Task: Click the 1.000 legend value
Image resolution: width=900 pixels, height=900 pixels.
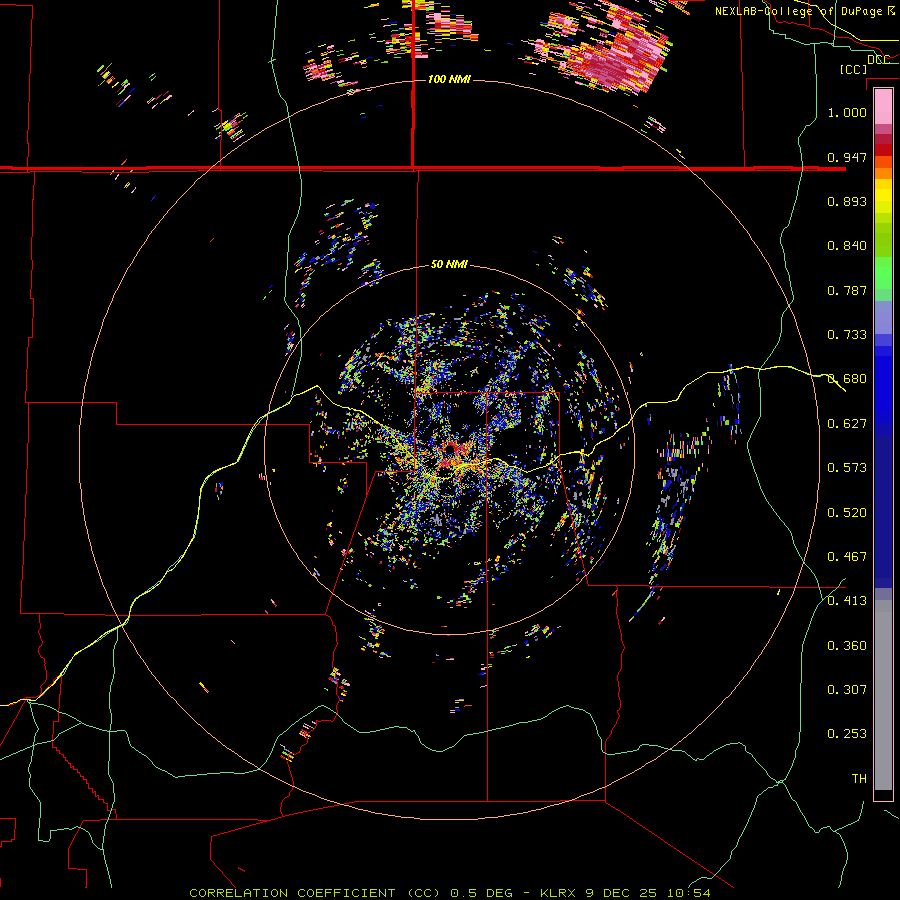Action: click(847, 112)
